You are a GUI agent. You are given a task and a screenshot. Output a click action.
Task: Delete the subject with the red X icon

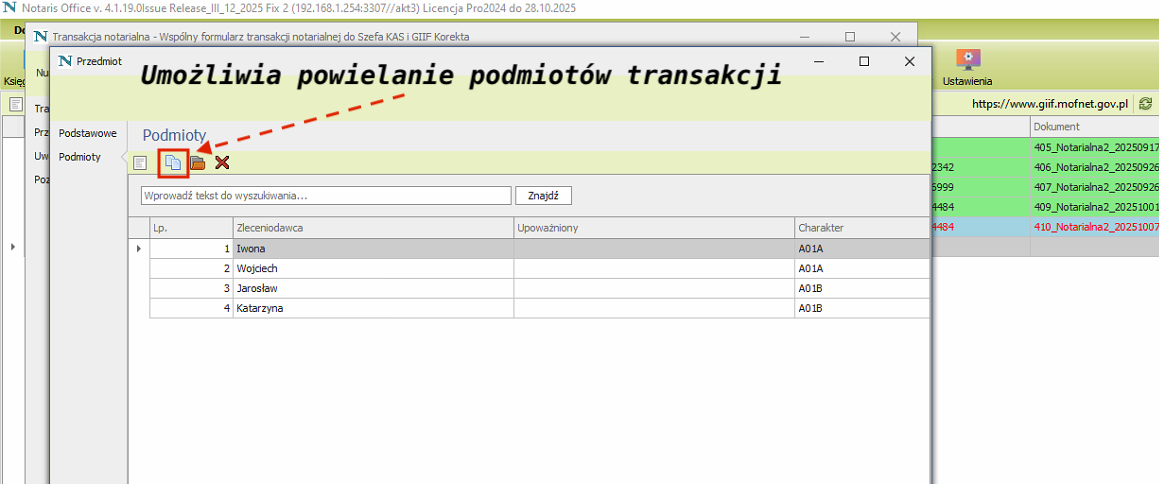point(222,163)
